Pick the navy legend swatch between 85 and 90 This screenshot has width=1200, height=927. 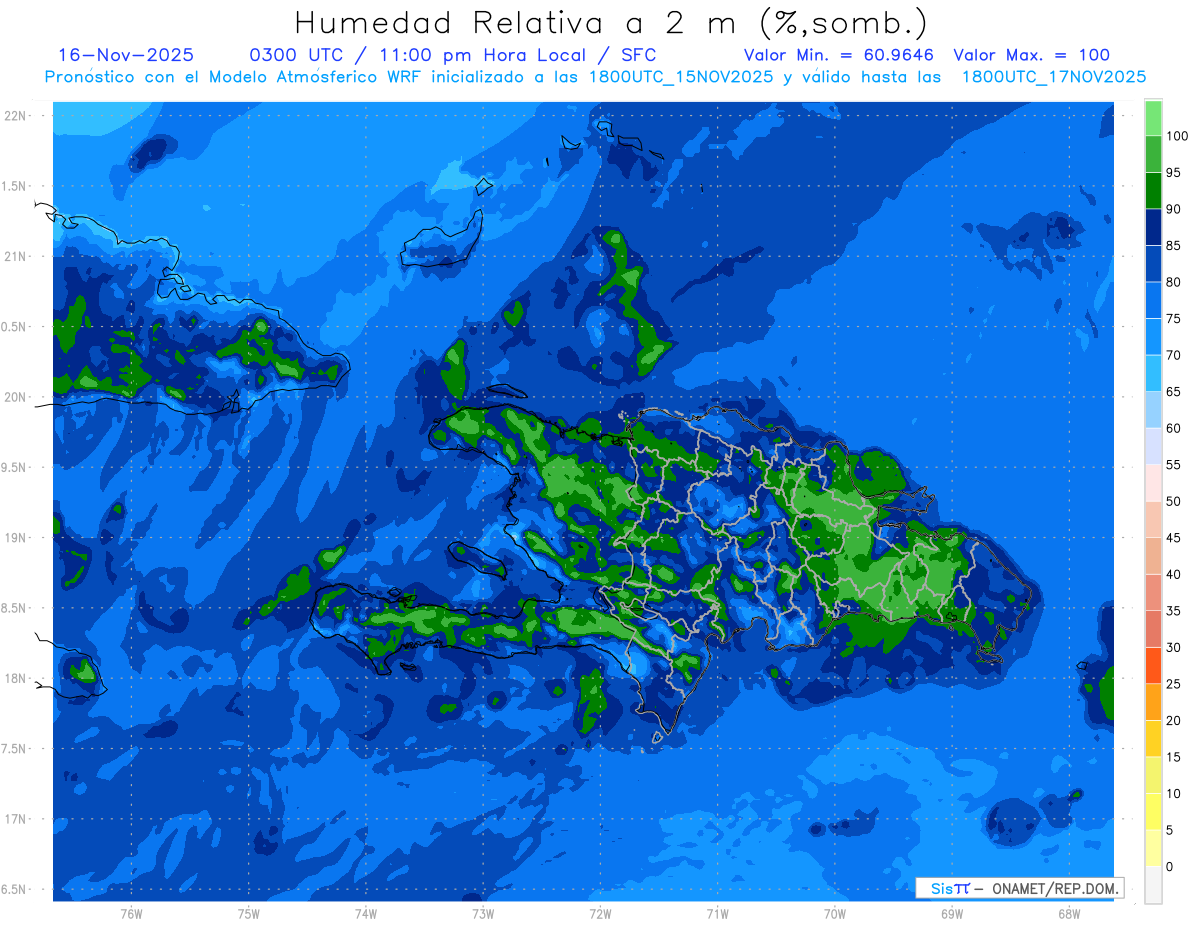pos(1153,227)
